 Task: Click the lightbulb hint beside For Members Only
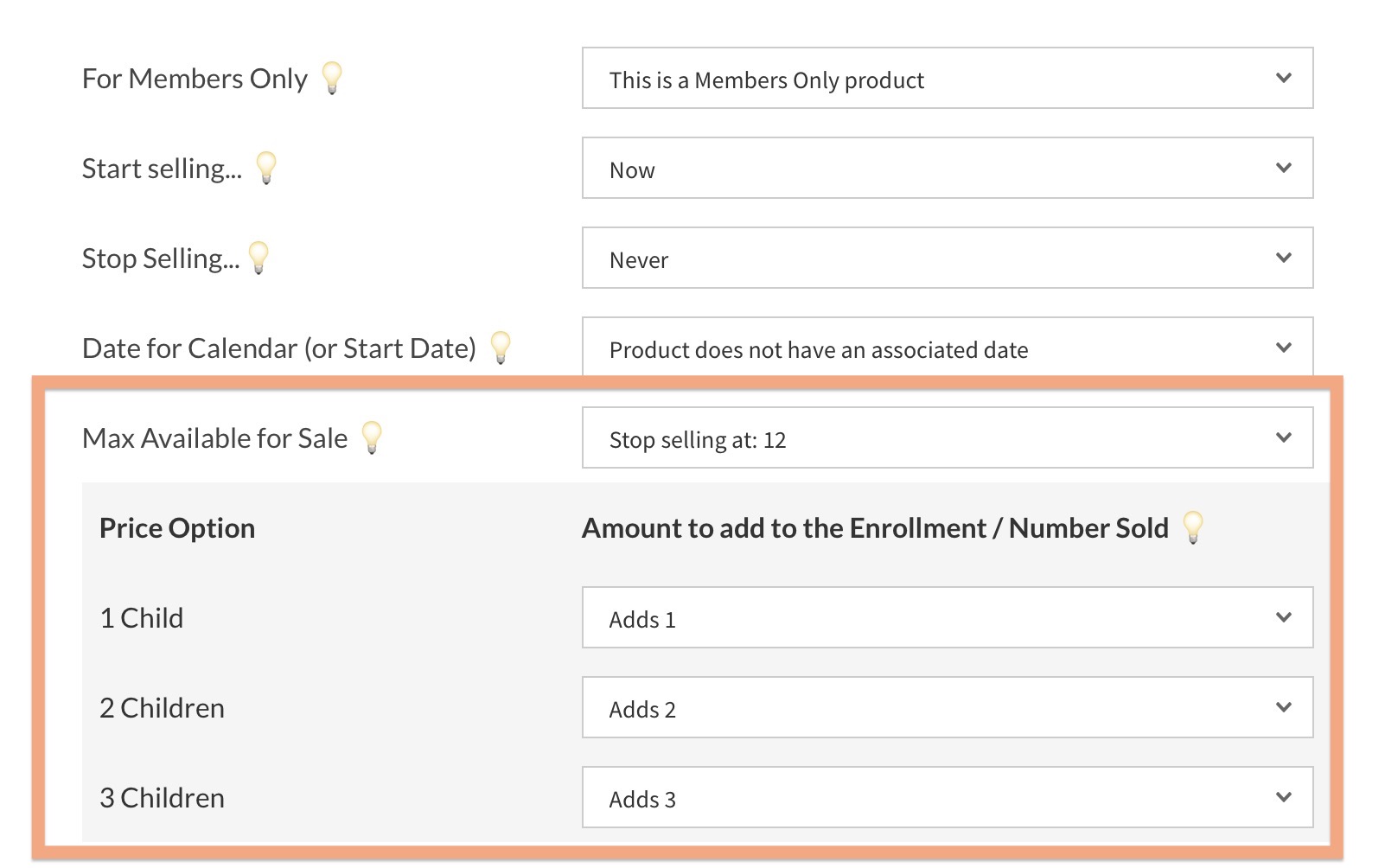click(332, 78)
